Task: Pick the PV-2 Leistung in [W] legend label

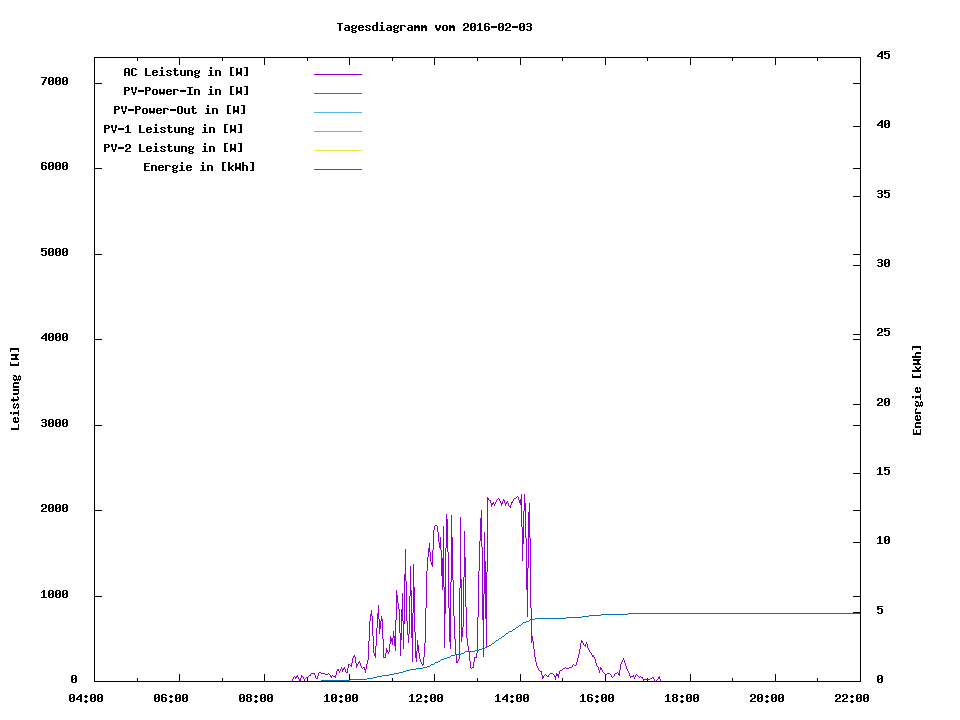Action: tap(173, 148)
